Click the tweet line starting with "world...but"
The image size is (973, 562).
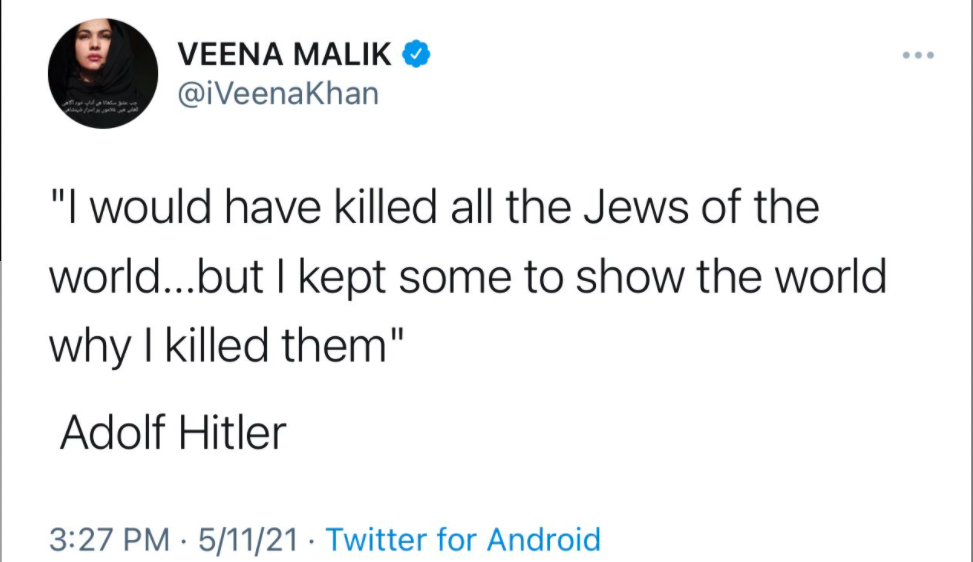pyautogui.click(x=468, y=277)
